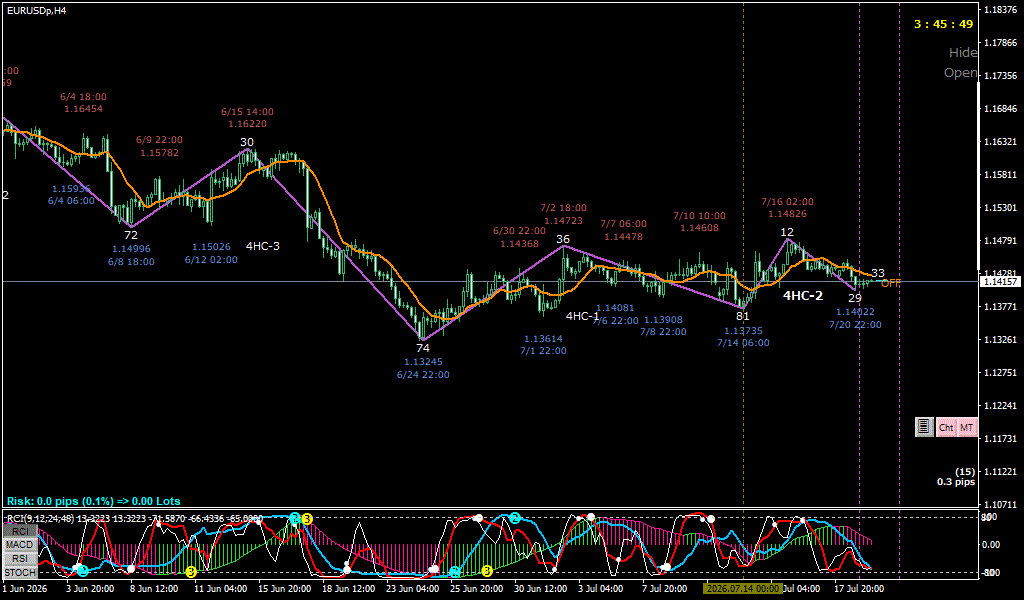Click the 0.3 pips spread readout
The width and height of the screenshot is (1024, 600).
955,482
